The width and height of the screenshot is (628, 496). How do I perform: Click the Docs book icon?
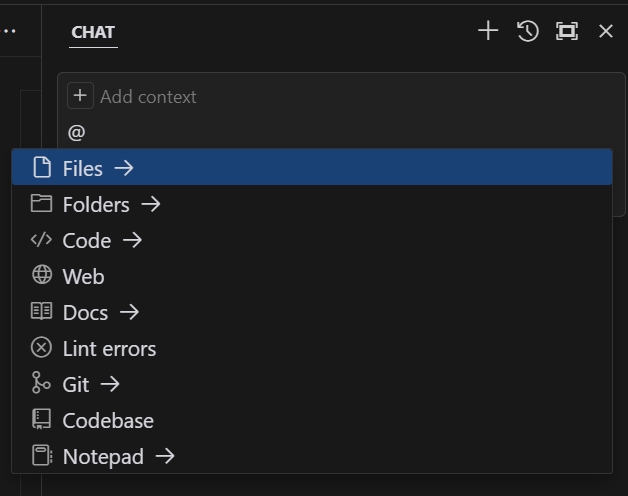(x=41, y=311)
